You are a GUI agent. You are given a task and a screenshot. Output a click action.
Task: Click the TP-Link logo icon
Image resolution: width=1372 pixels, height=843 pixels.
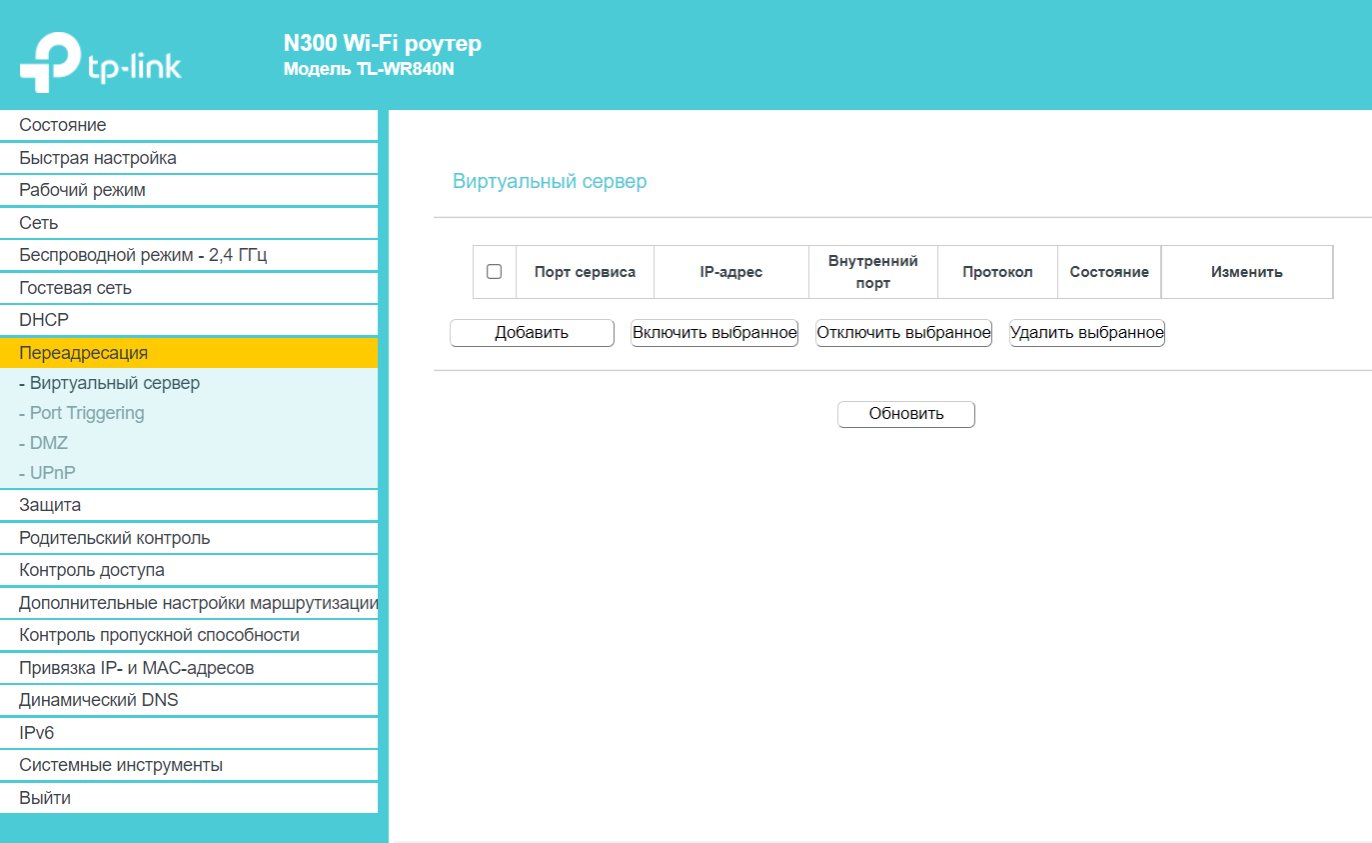[x=50, y=62]
